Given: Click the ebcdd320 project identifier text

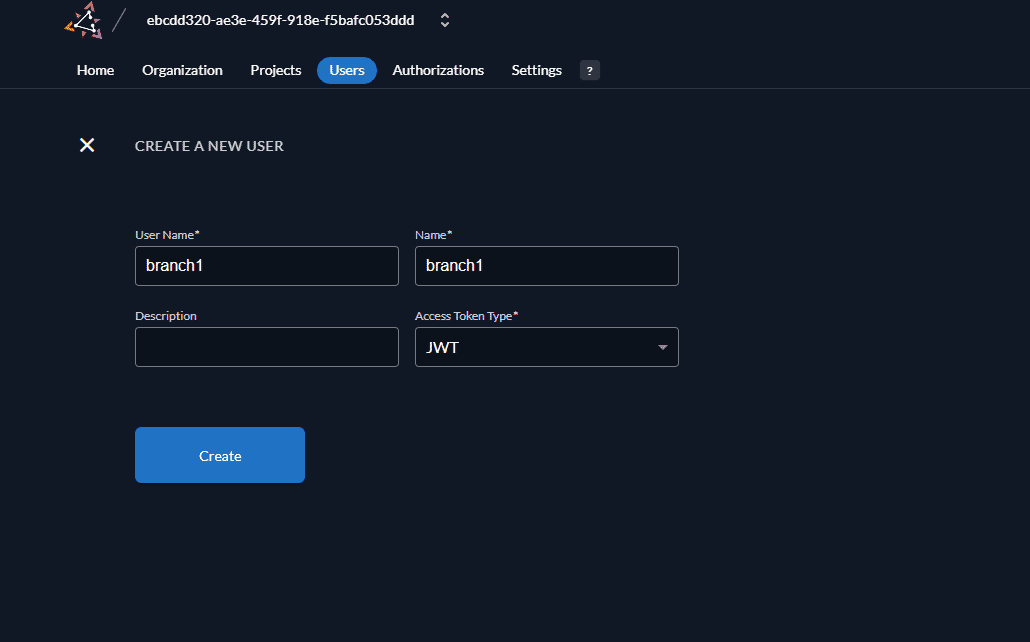Looking at the screenshot, I should coord(280,19).
